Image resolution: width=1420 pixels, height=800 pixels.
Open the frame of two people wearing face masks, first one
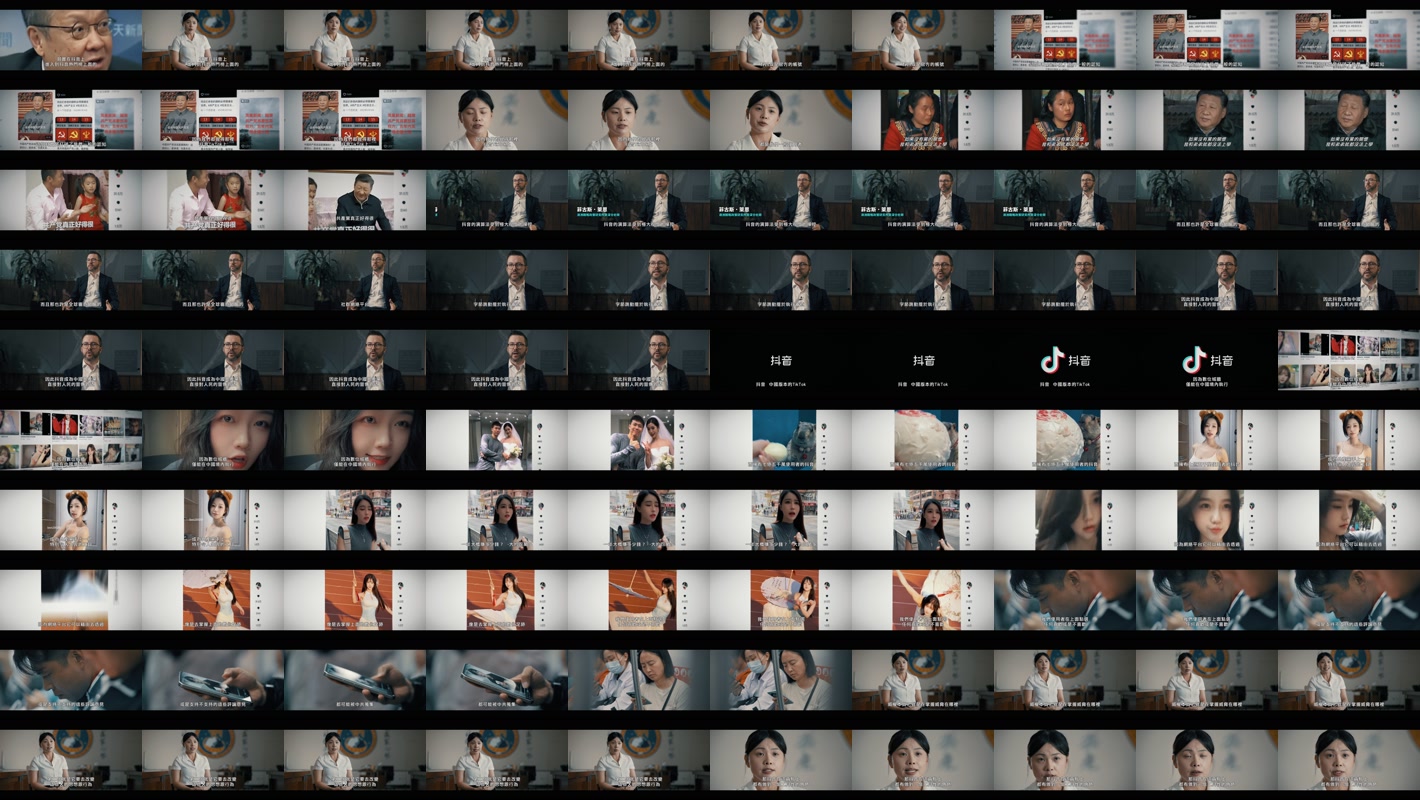(x=639, y=680)
